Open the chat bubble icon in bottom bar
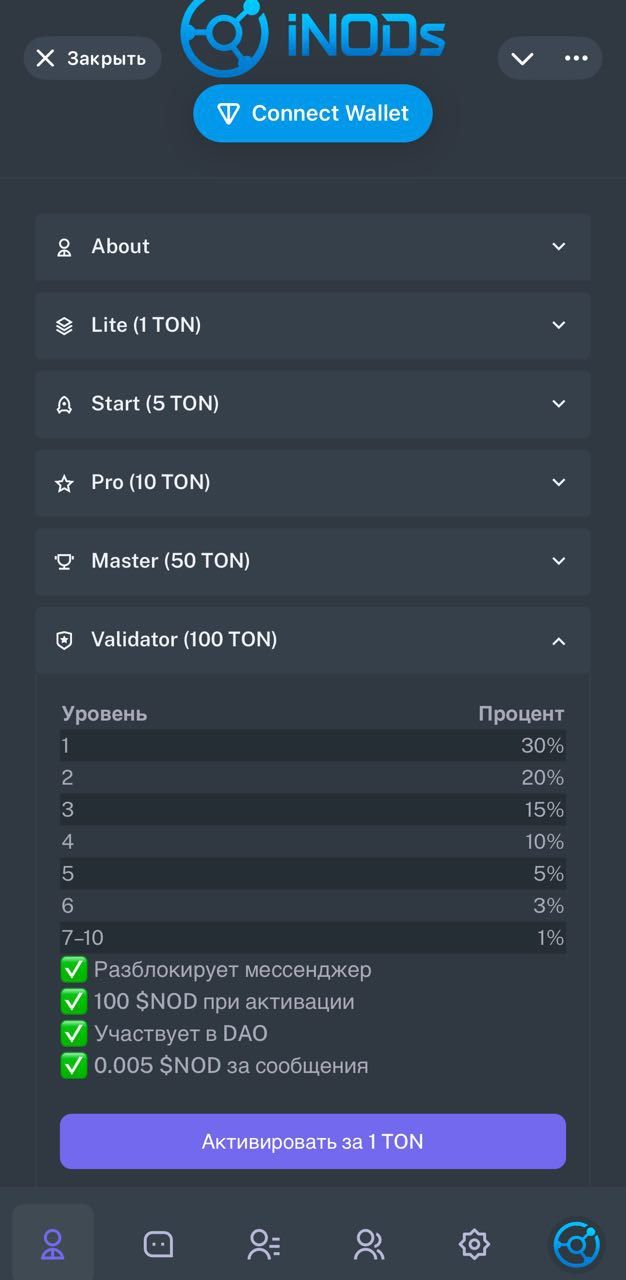 (160, 1243)
